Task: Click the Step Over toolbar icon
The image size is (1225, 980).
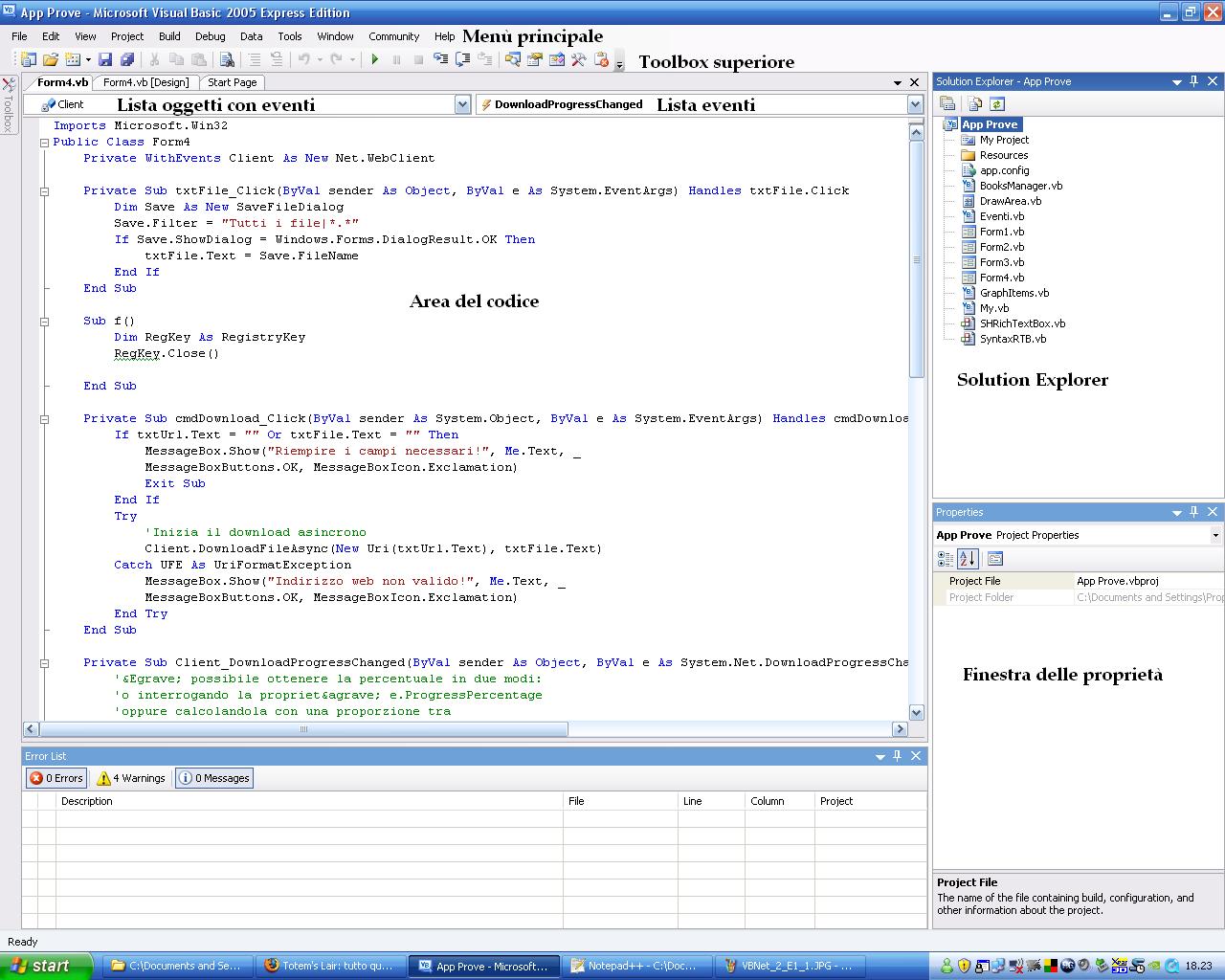Action: [x=462, y=59]
